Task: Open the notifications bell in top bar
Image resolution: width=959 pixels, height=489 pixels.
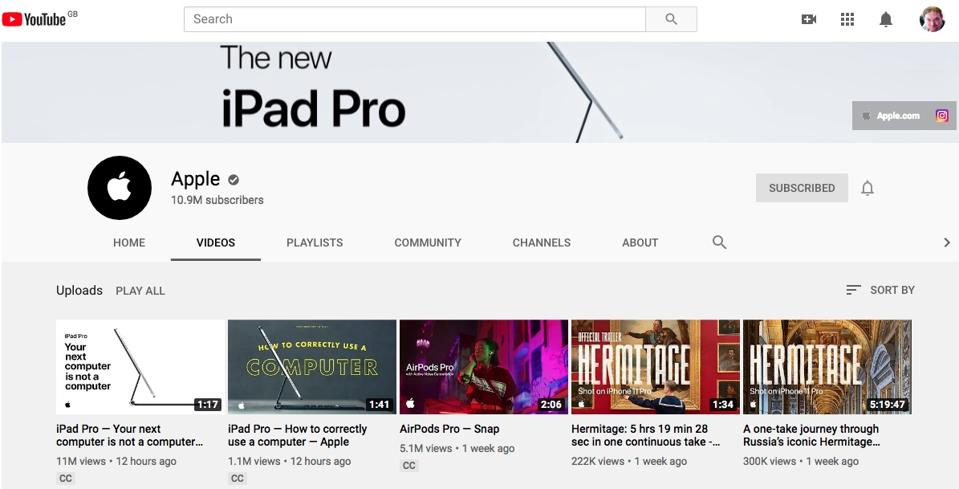Action: pos(886,20)
